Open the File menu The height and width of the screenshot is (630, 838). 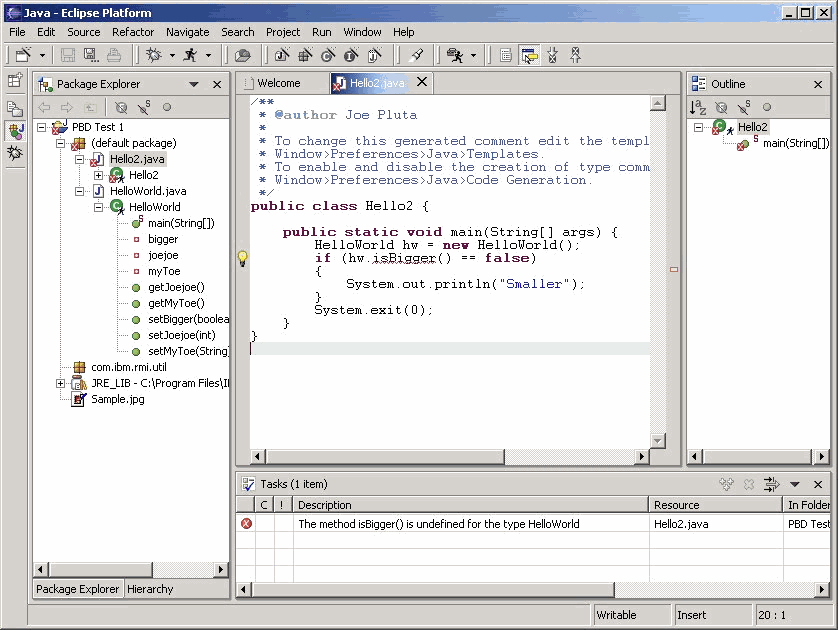pos(17,32)
